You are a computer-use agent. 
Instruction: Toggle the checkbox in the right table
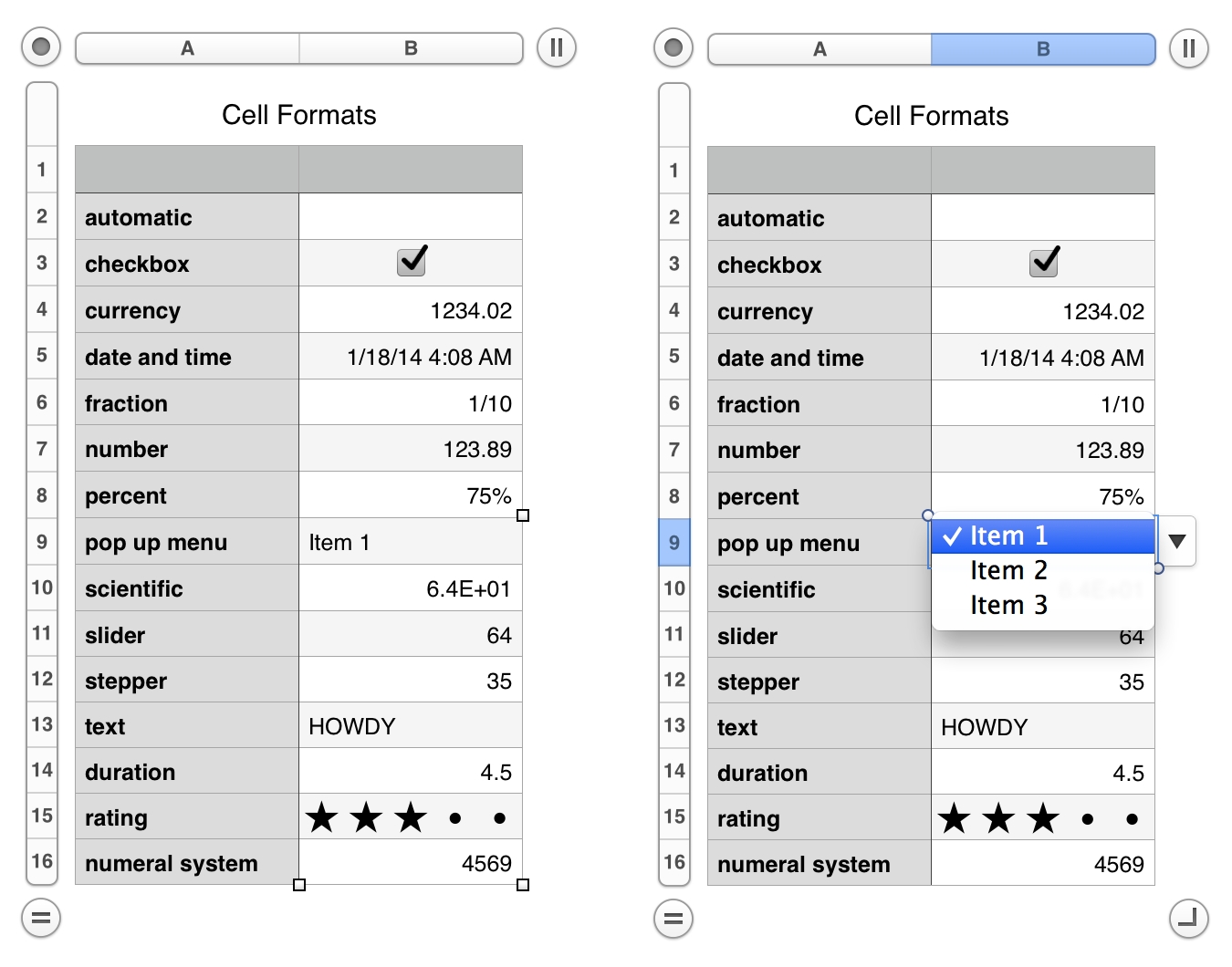click(x=1044, y=263)
